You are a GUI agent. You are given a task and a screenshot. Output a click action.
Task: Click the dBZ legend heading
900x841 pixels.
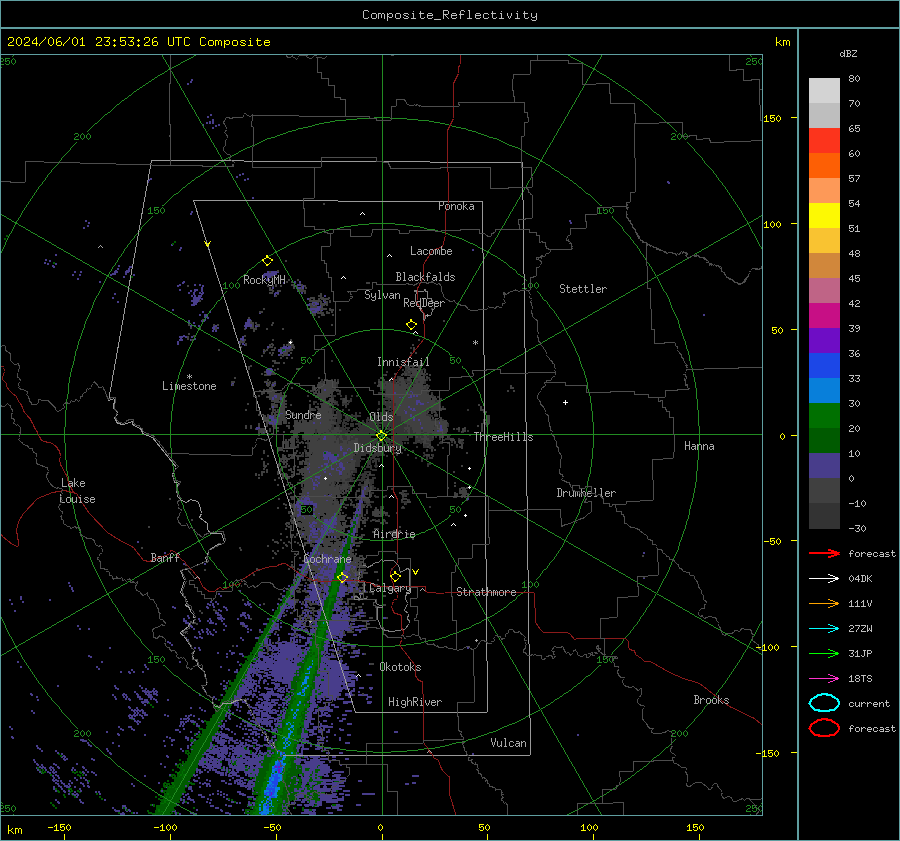click(x=848, y=53)
